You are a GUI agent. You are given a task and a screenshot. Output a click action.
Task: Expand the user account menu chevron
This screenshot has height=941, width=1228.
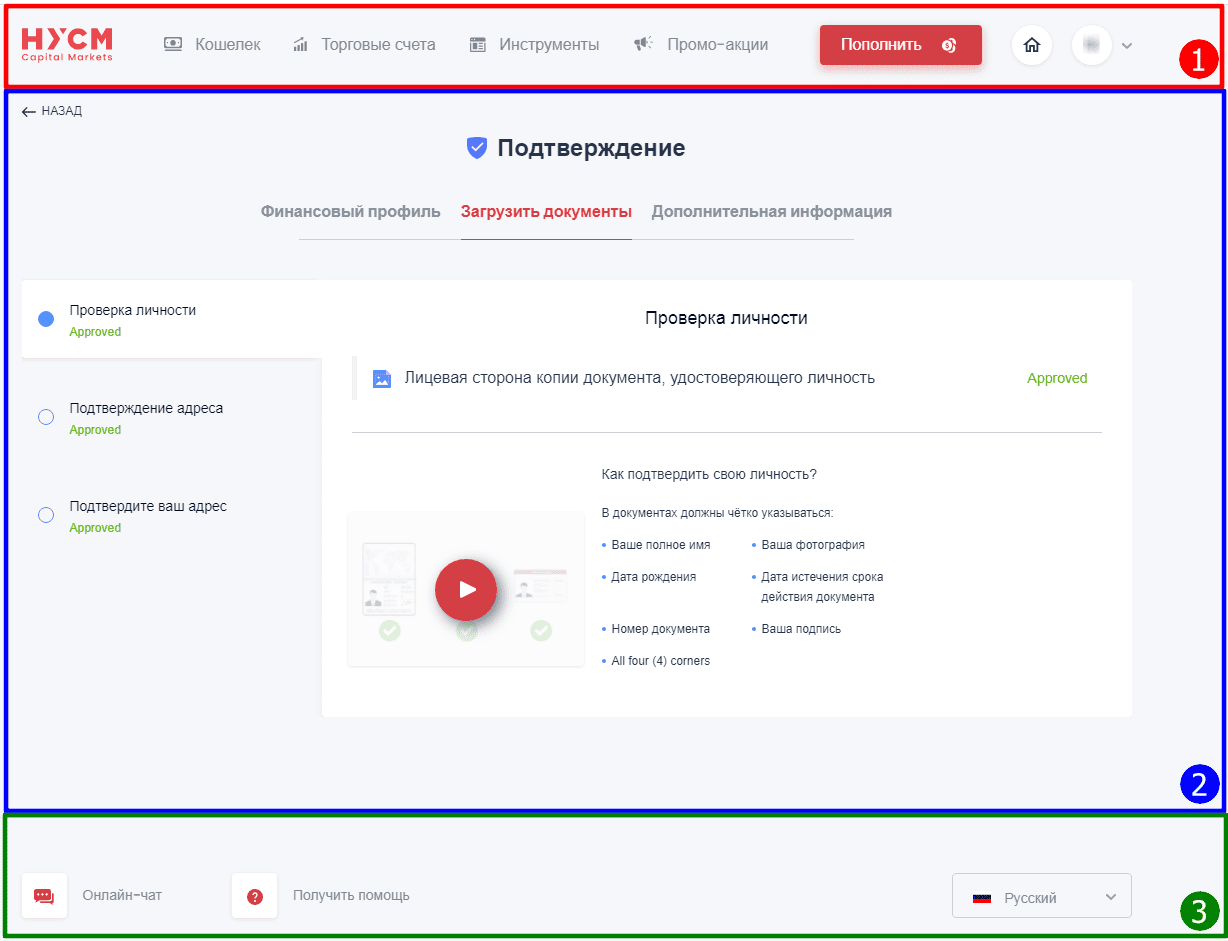1127,45
